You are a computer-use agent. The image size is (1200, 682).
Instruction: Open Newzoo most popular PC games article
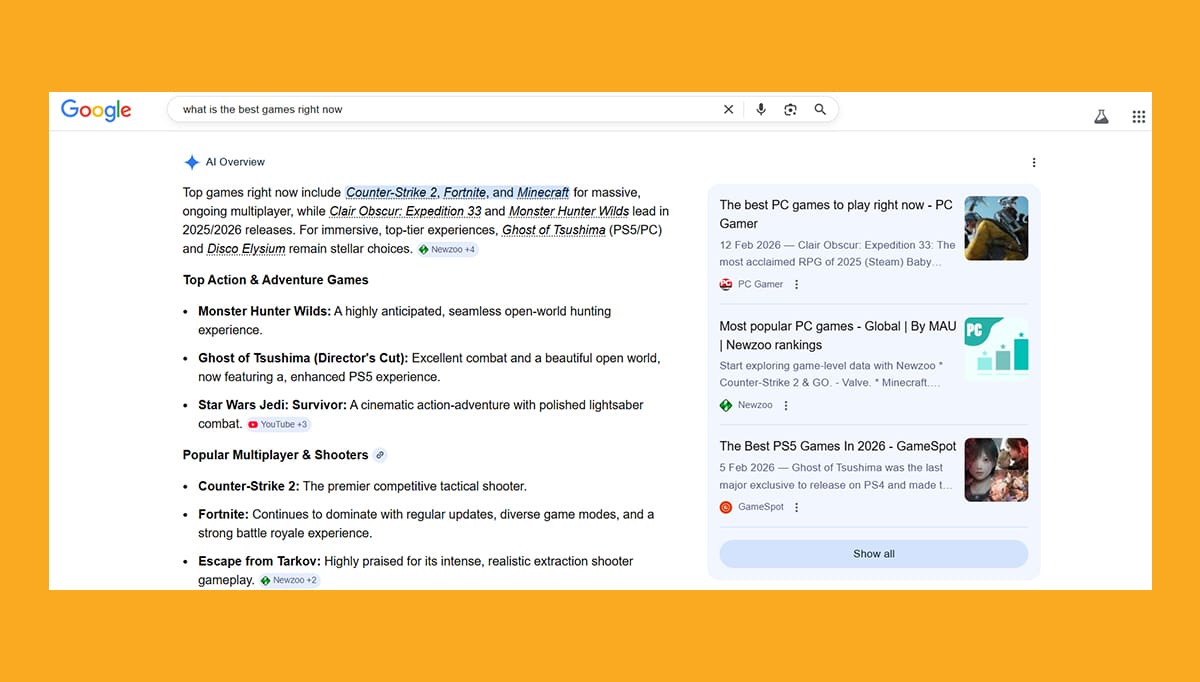coord(838,335)
